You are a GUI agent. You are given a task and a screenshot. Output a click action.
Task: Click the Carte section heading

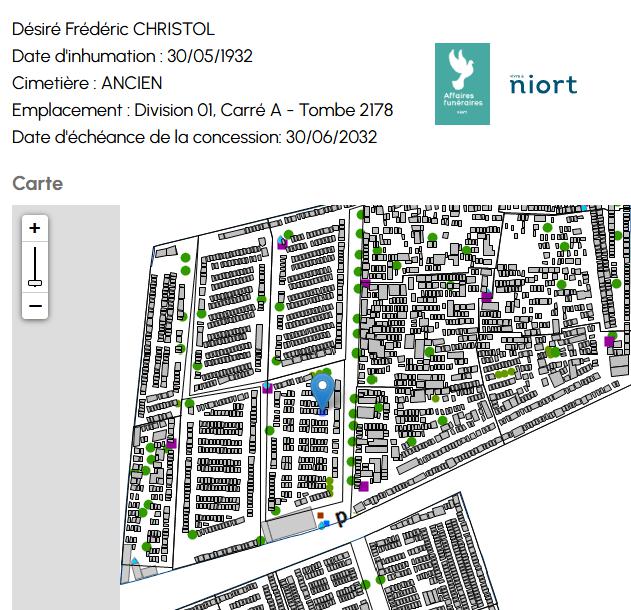click(x=37, y=184)
